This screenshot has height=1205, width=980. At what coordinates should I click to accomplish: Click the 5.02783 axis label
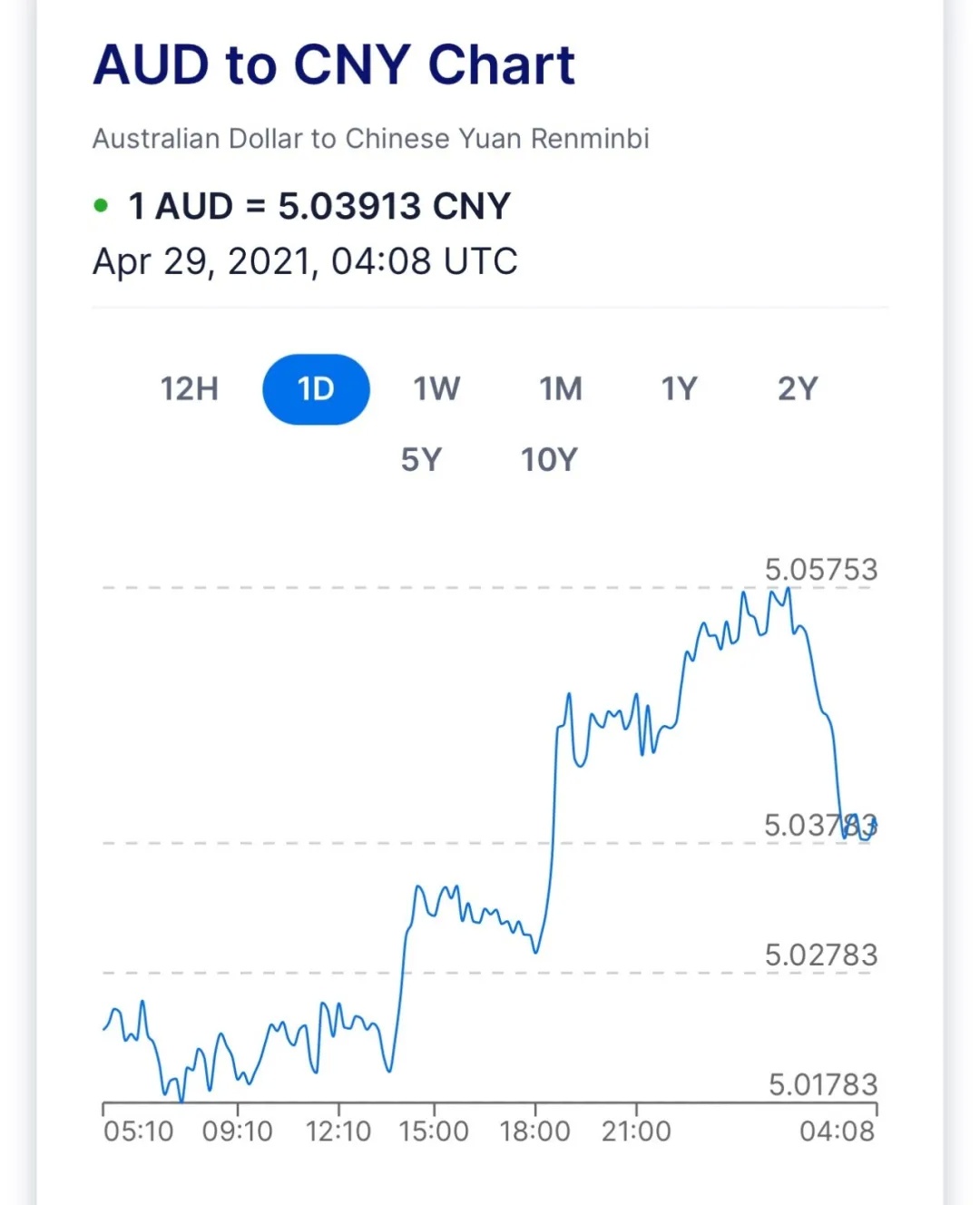(821, 955)
